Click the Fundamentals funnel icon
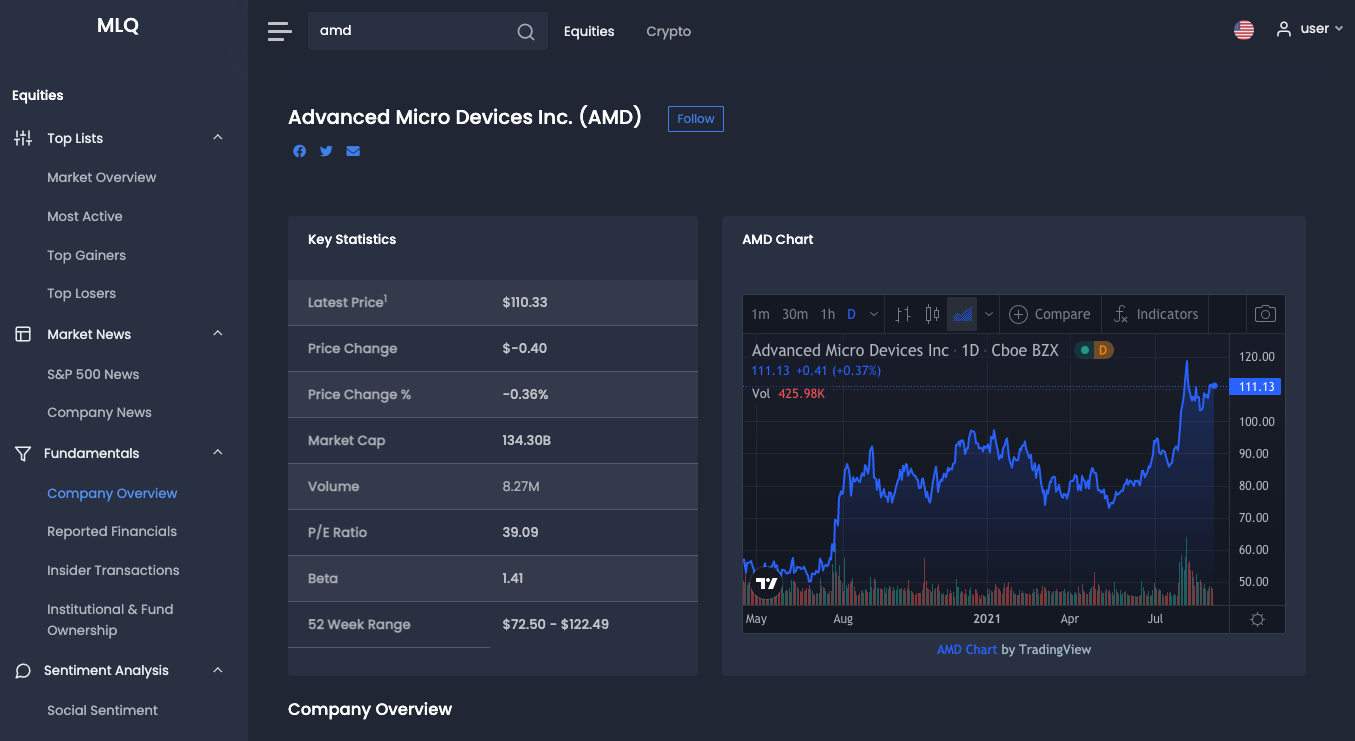Screen dimensions: 1355x741 tap(23, 453)
